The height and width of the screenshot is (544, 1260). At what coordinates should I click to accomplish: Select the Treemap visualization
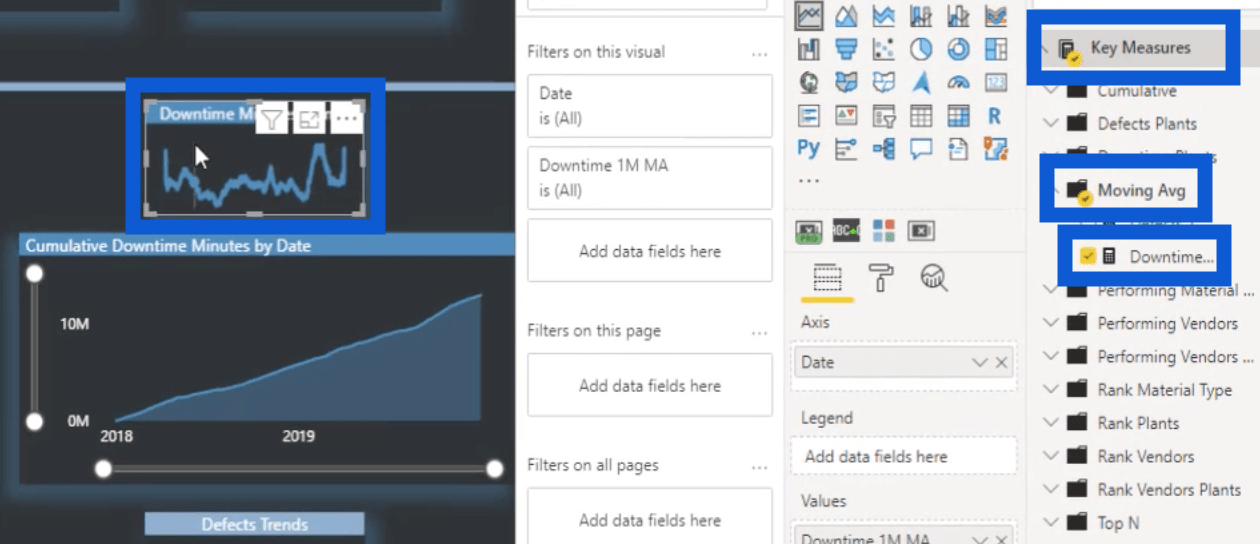(x=995, y=49)
